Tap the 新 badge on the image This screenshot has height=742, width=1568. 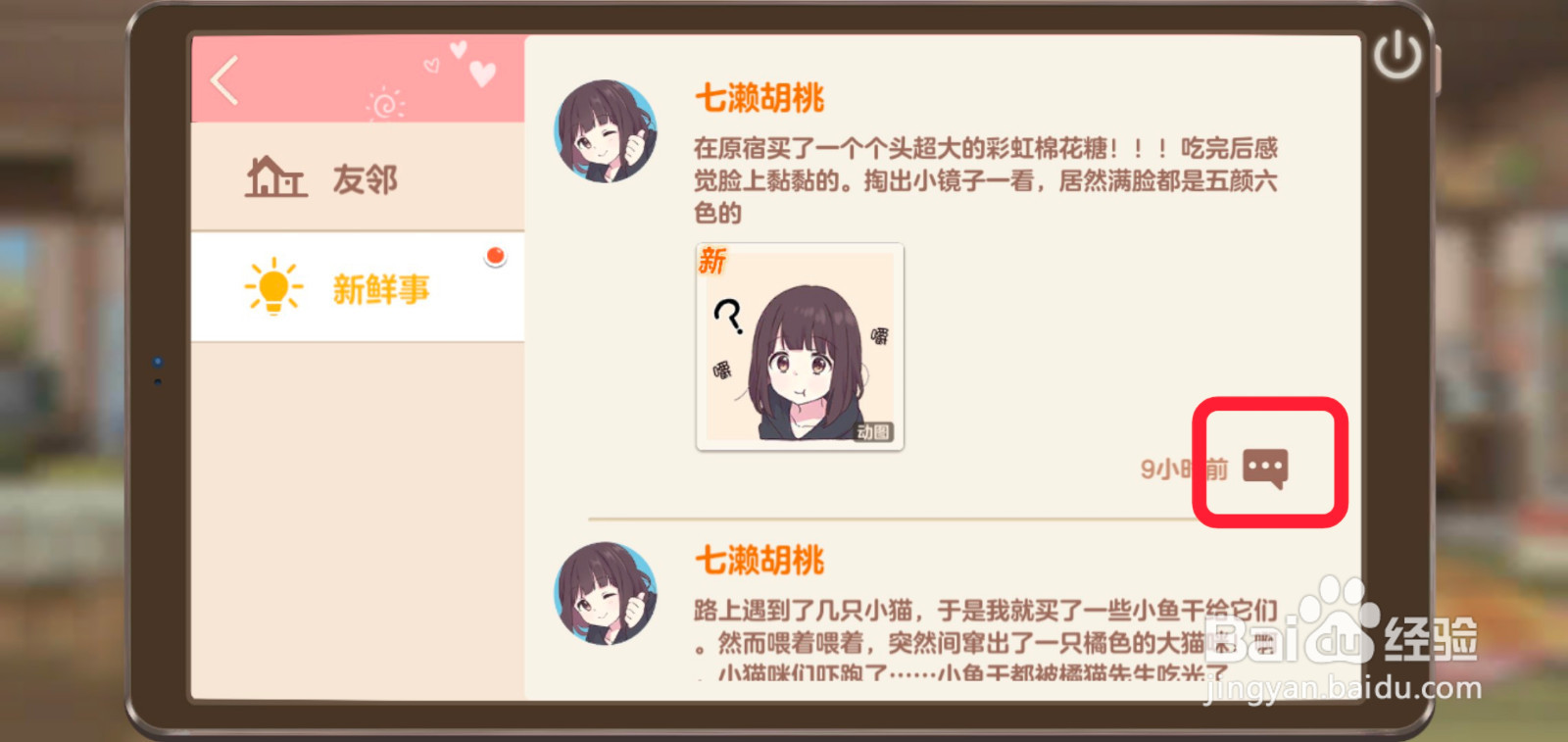click(x=712, y=261)
